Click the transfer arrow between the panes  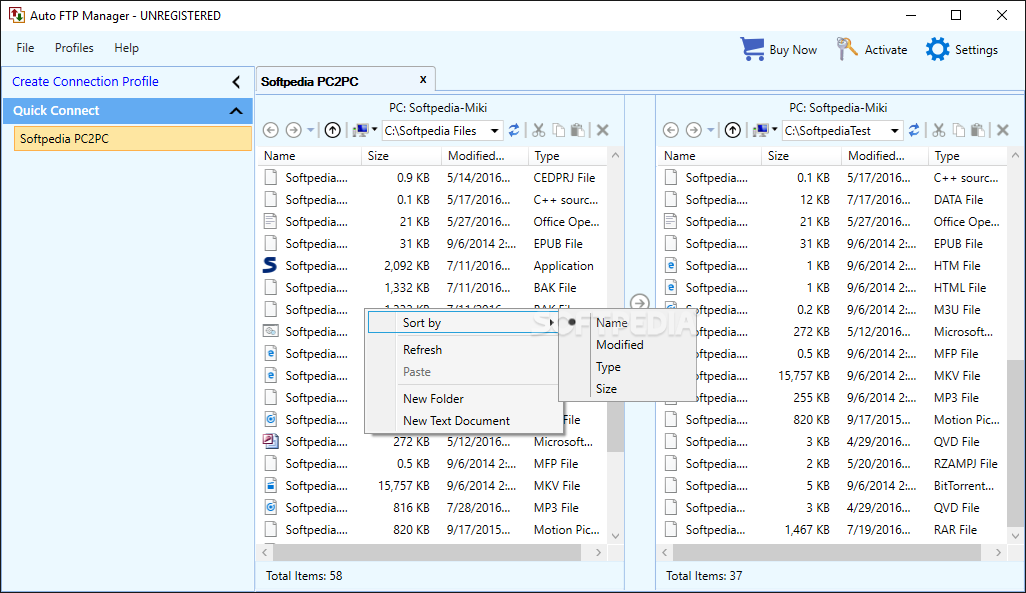point(640,303)
